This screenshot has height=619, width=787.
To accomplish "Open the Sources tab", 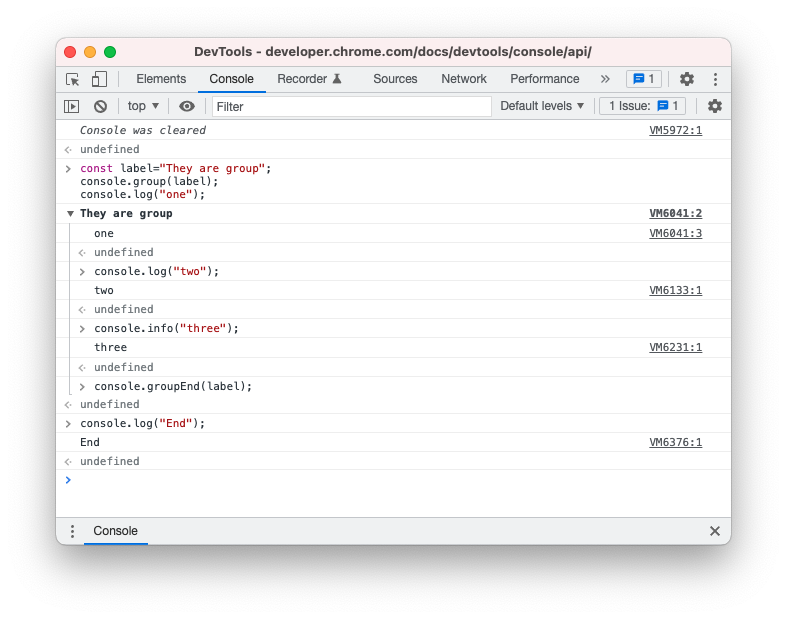I will 395,79.
